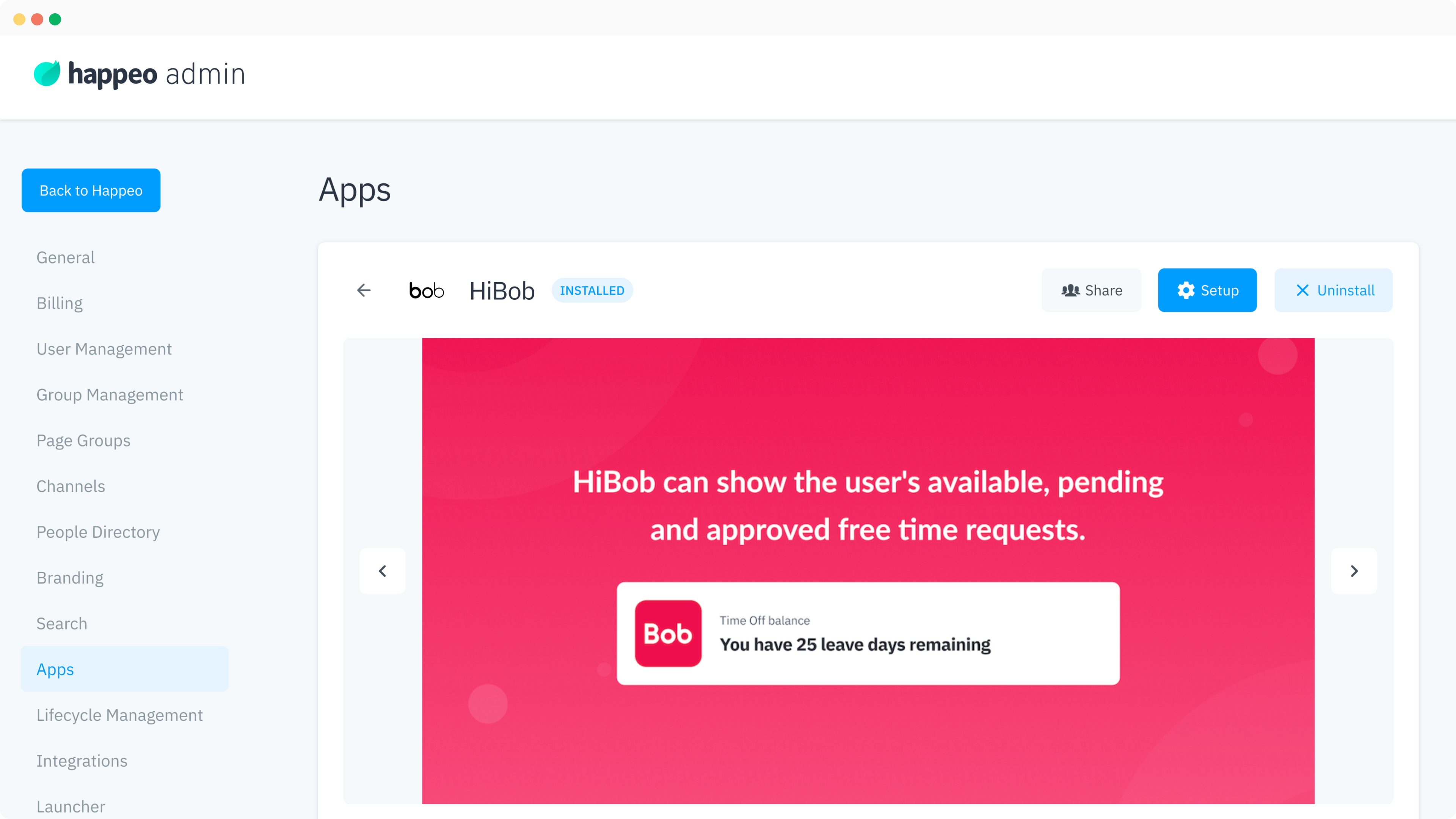
Task: Open Integrations section
Action: pyautogui.click(x=82, y=761)
